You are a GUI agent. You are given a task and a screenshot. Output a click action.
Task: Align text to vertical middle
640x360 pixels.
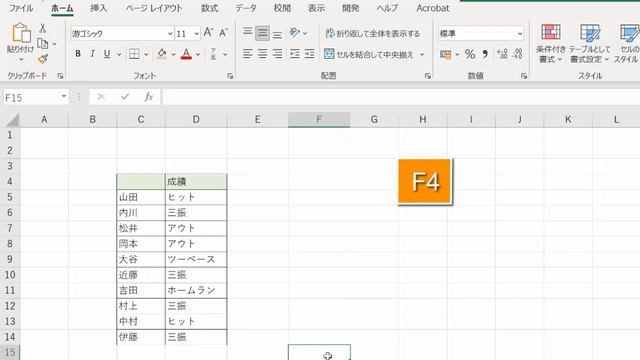[x=262, y=33]
